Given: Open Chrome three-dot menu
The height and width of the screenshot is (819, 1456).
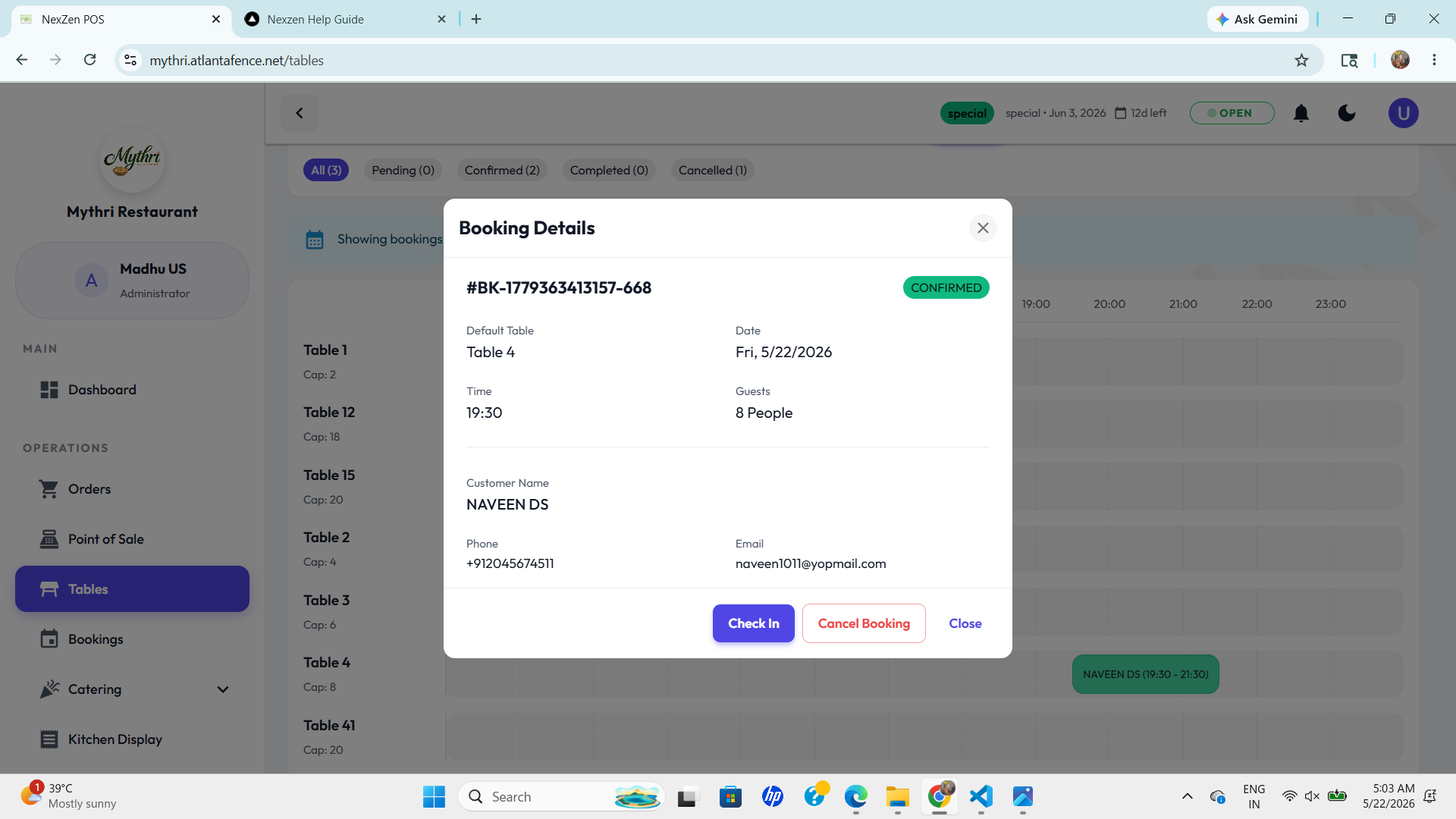Looking at the screenshot, I should point(1434,60).
